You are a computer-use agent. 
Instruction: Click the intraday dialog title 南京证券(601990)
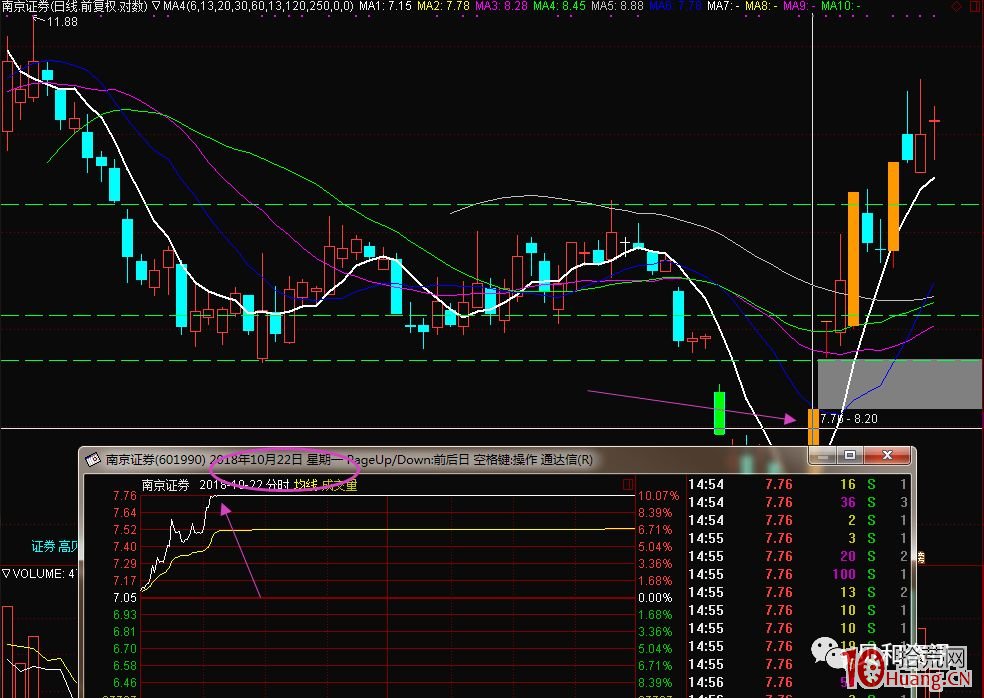155,459
